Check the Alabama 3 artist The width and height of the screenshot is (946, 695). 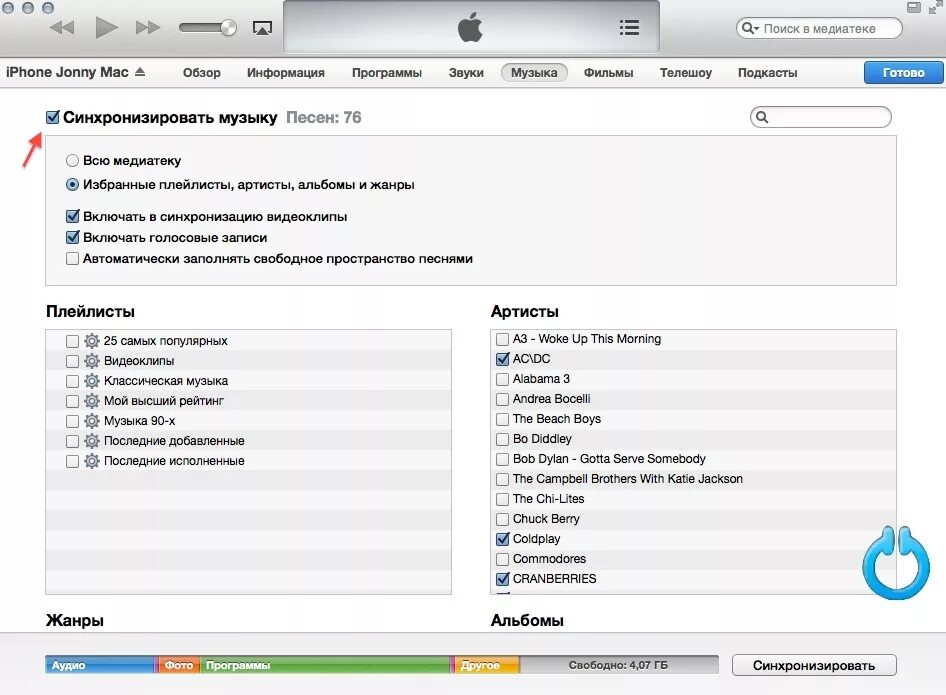tap(502, 379)
